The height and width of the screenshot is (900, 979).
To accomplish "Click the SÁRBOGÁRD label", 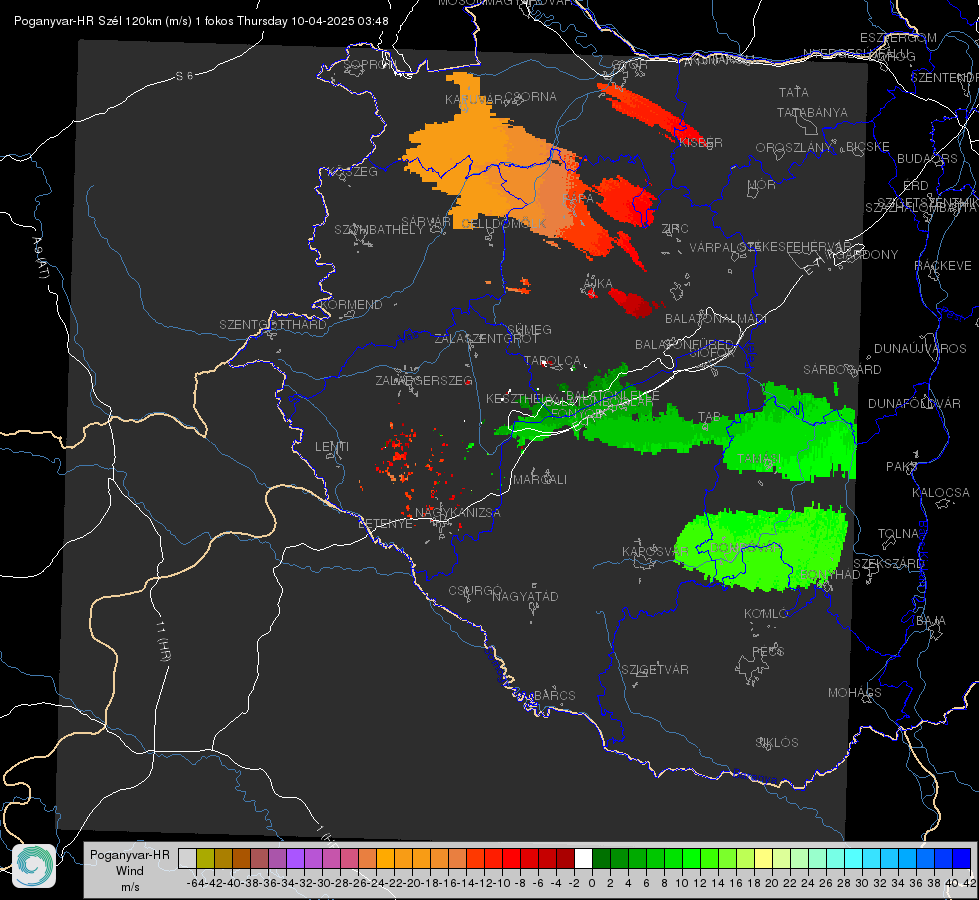I will click(842, 370).
